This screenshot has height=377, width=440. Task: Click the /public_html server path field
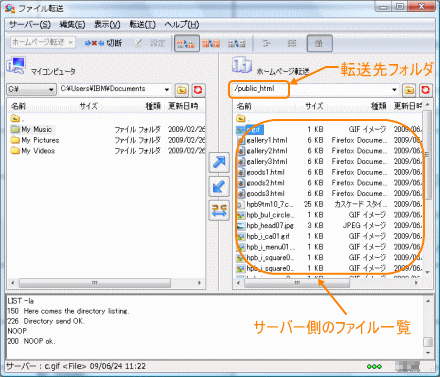coord(313,89)
